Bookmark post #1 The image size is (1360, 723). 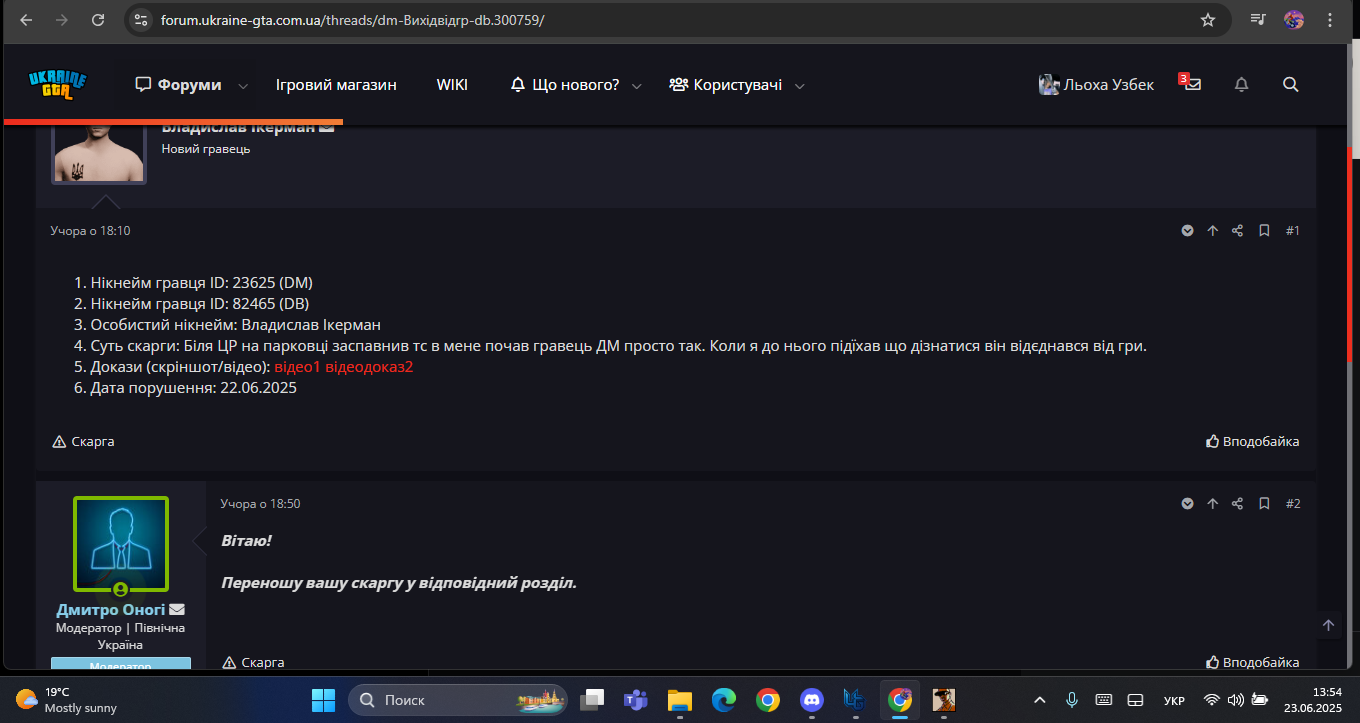coord(1264,231)
